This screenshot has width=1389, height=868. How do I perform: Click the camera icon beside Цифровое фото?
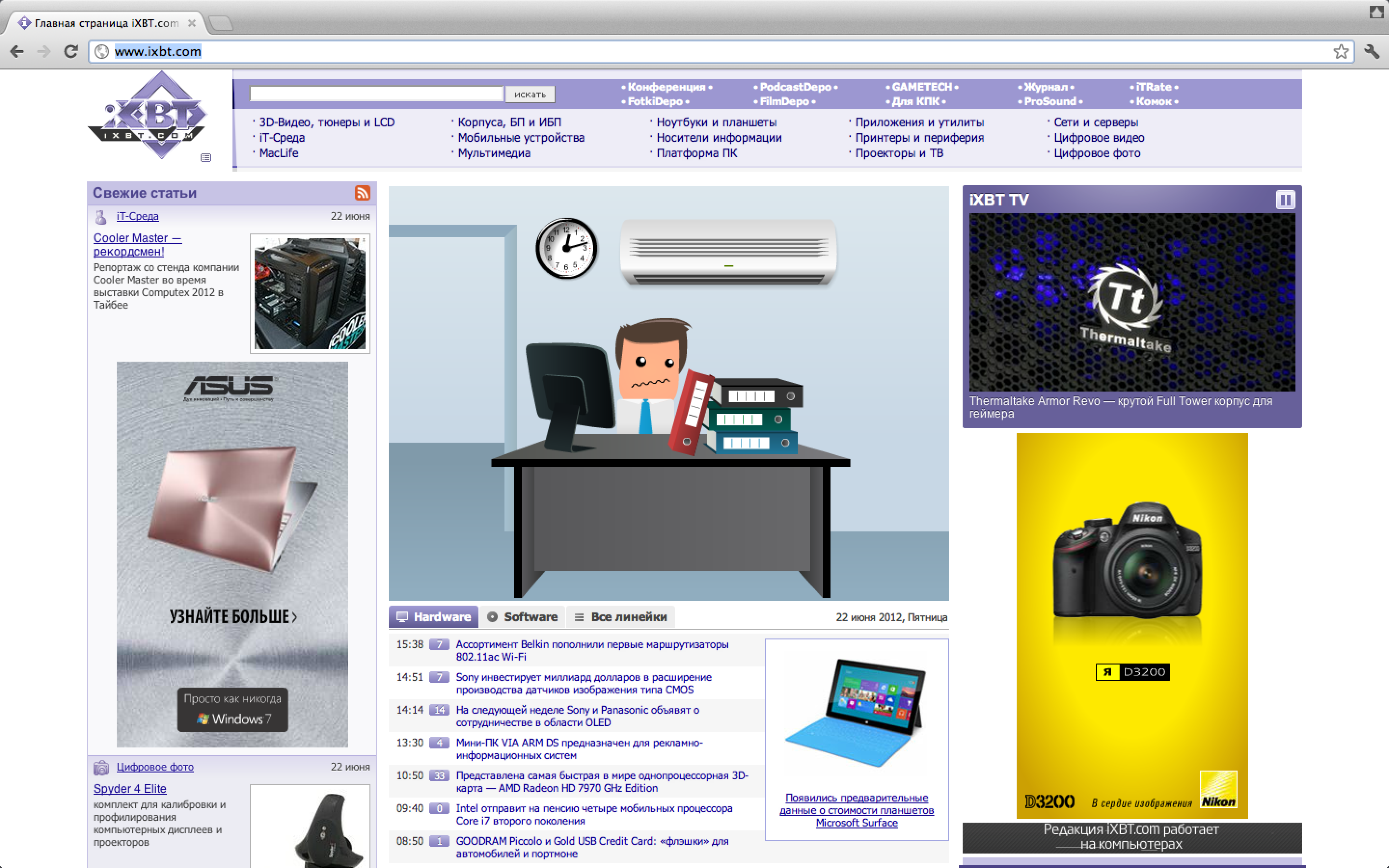101,767
